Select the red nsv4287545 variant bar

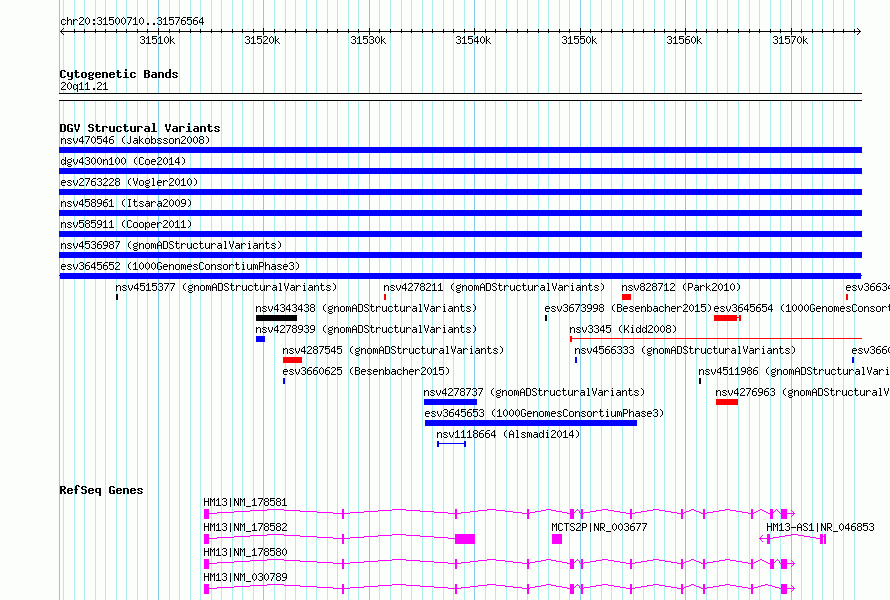(x=292, y=360)
